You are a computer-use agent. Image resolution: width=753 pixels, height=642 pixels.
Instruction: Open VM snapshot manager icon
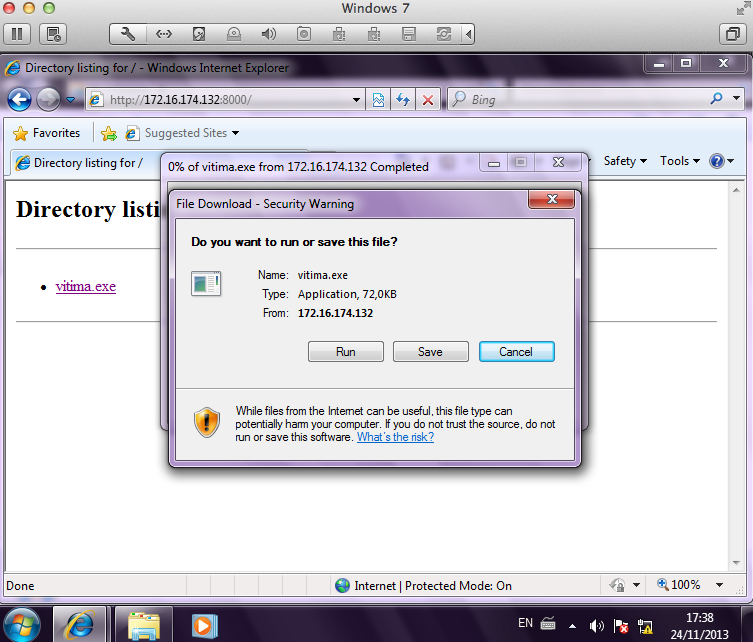53,34
